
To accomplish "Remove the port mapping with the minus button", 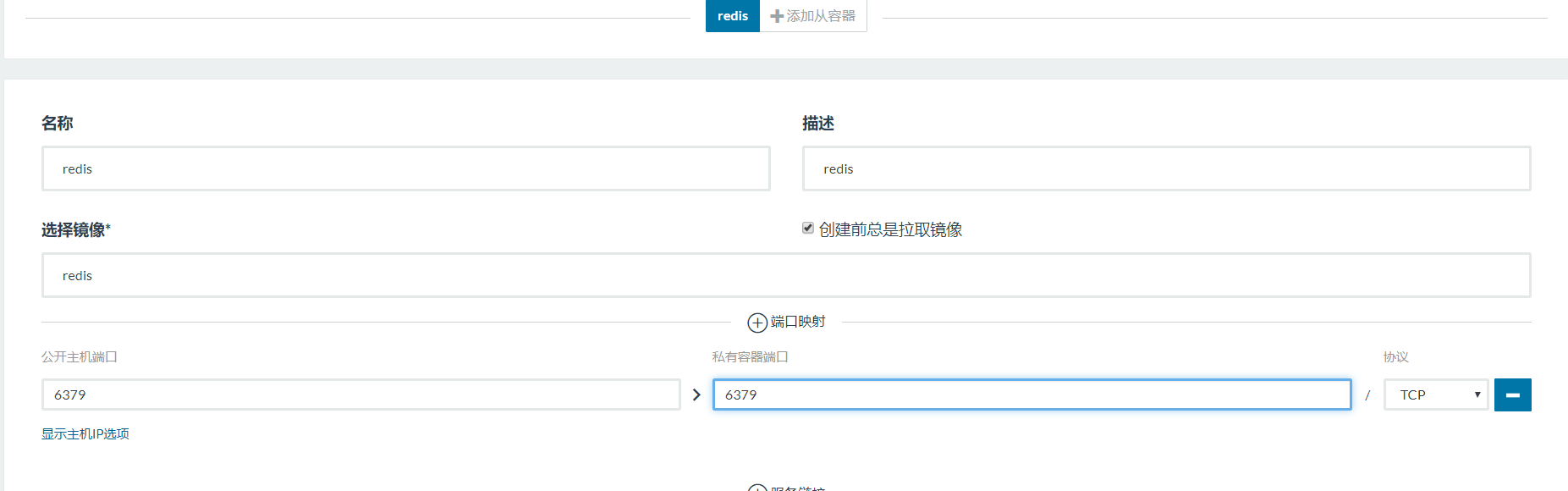I will [x=1512, y=394].
